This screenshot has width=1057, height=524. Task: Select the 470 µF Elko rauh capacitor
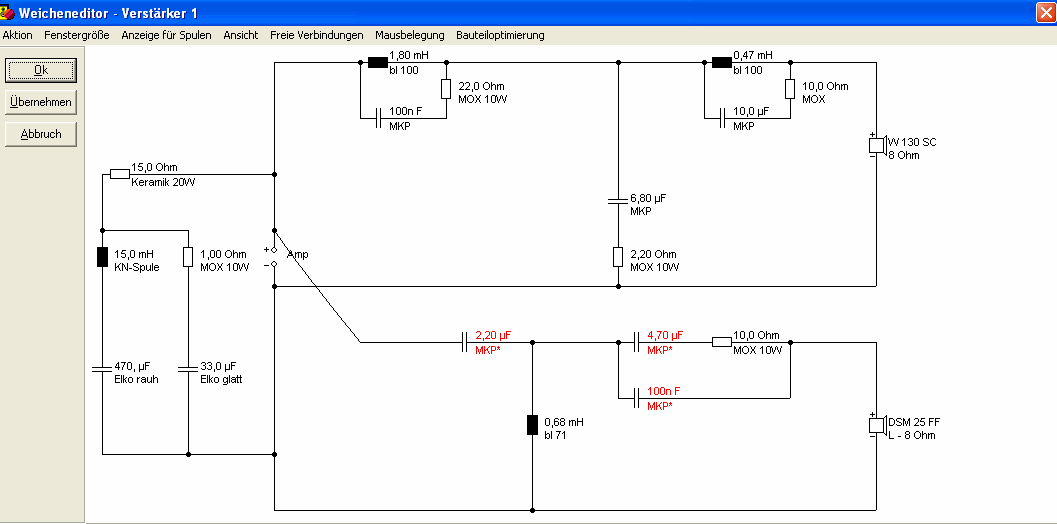[102, 369]
